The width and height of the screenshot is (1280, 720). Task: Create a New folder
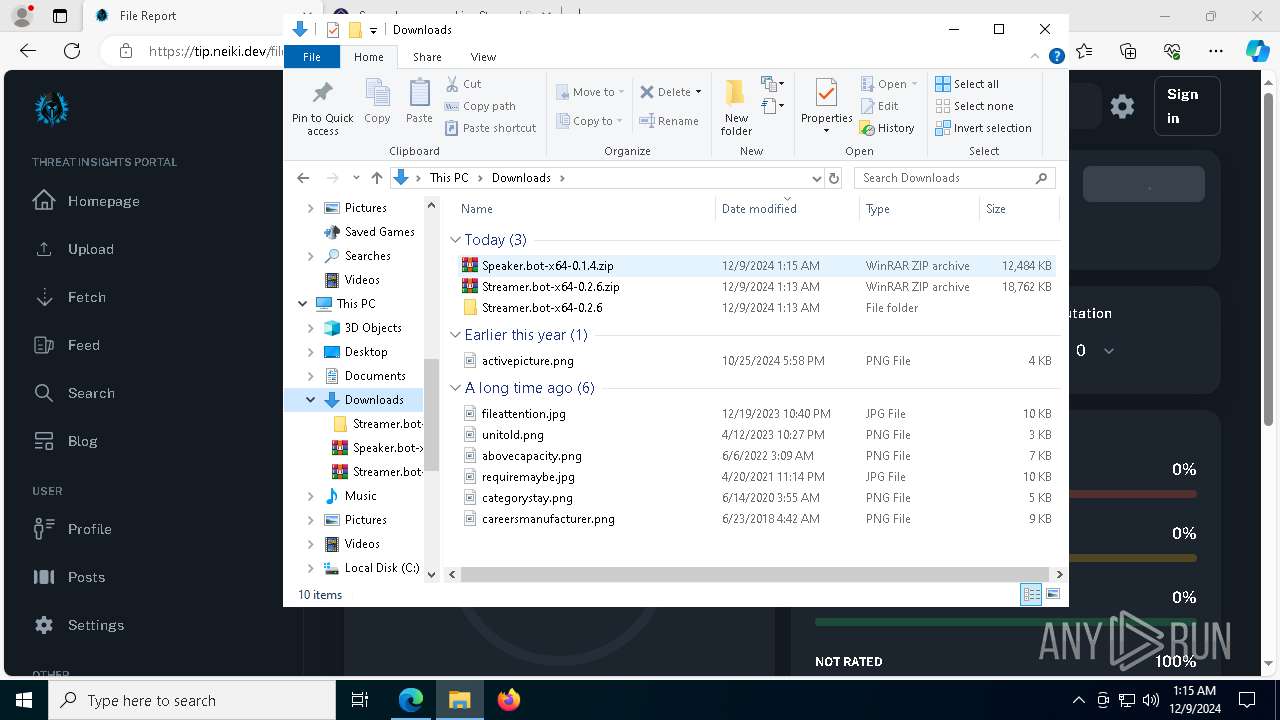coord(736,108)
